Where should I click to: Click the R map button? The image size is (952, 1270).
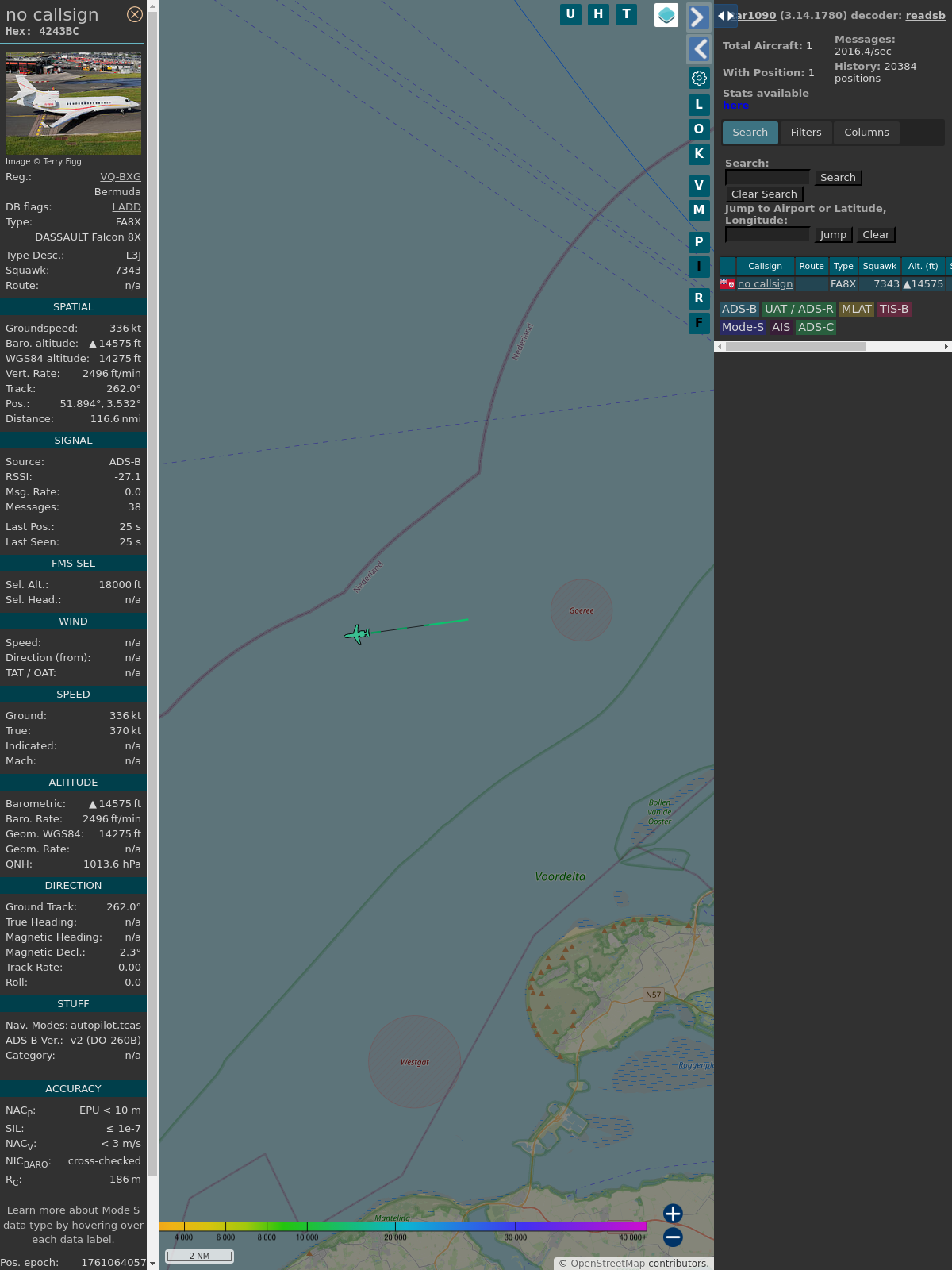coord(699,298)
